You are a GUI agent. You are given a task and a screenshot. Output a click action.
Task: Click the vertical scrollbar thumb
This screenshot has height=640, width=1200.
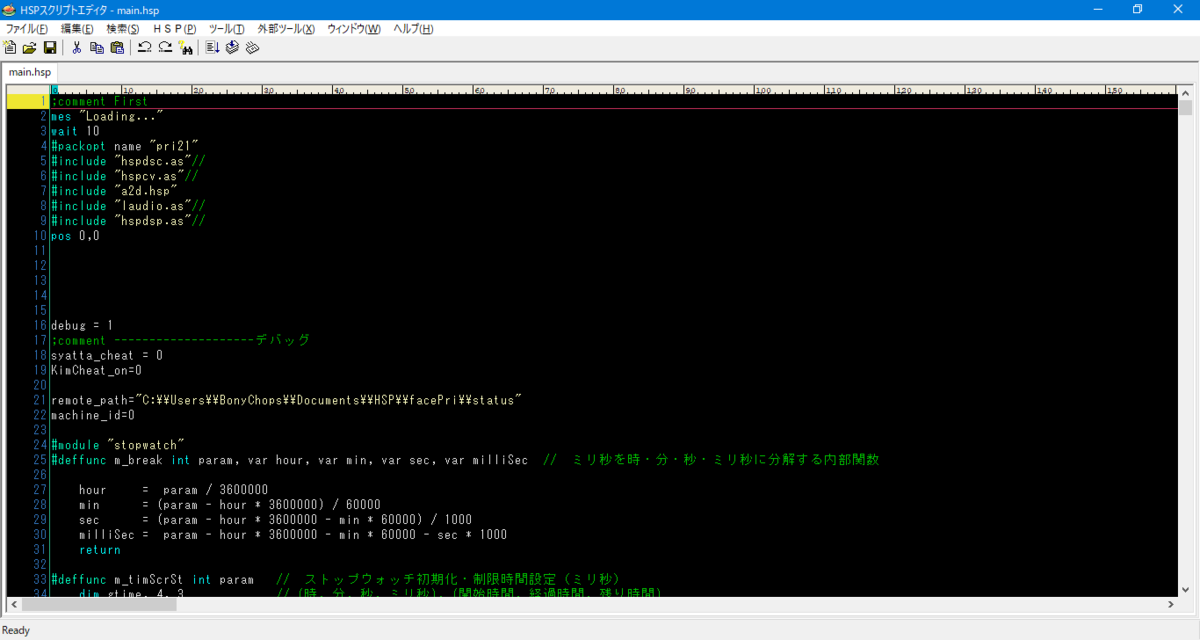pos(1185,108)
